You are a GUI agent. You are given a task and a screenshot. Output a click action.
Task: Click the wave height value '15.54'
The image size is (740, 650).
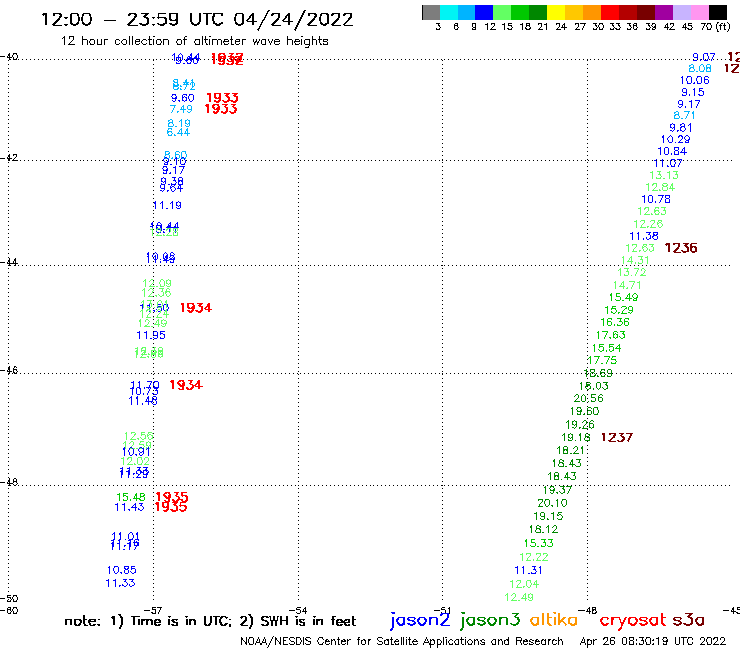606,348
